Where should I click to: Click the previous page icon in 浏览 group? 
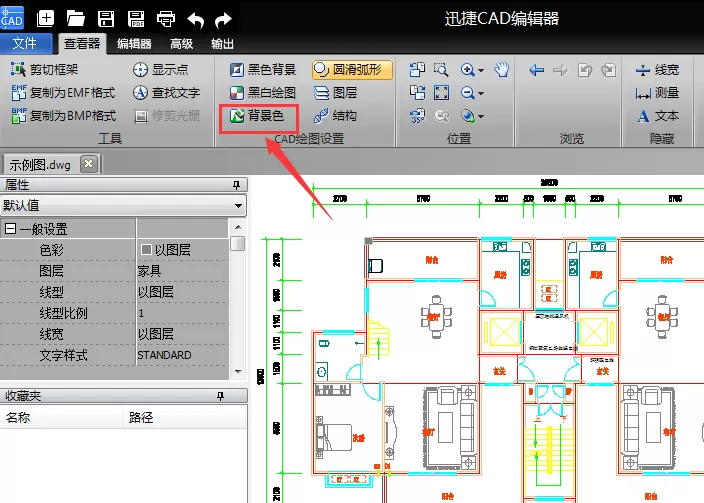pos(585,70)
